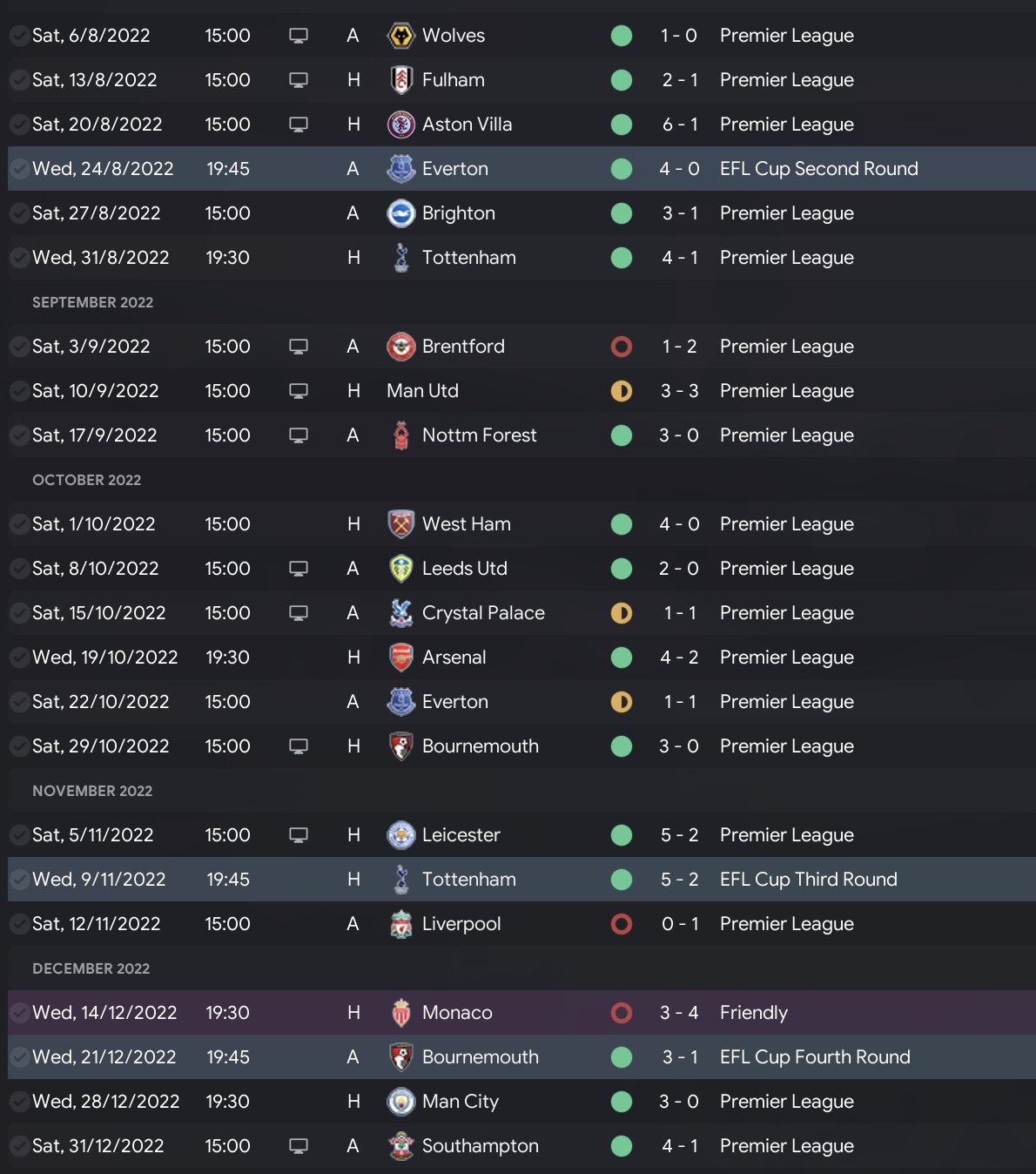Click the Aston Villa crest icon
The height and width of the screenshot is (1174, 1036).
400,125
